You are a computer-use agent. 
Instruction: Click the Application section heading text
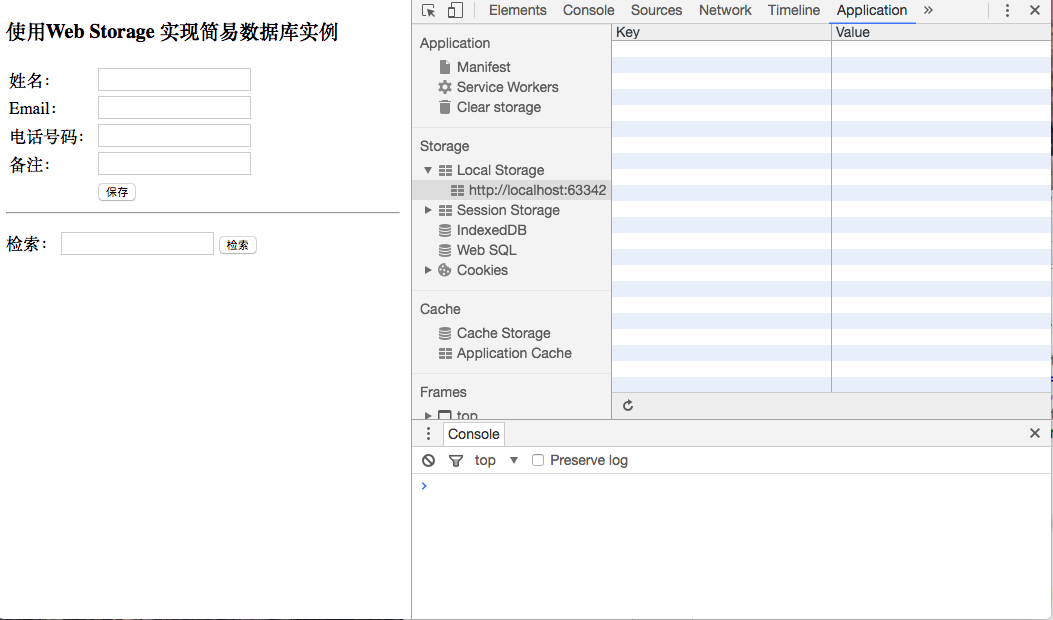pyautogui.click(x=455, y=43)
